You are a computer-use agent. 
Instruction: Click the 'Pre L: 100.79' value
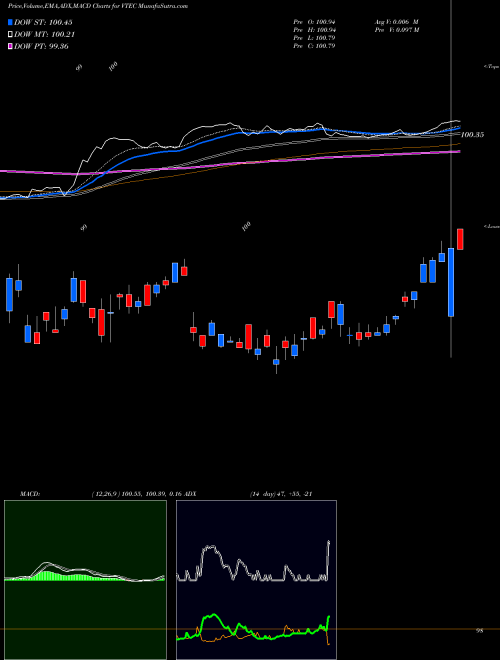pyautogui.click(x=314, y=38)
